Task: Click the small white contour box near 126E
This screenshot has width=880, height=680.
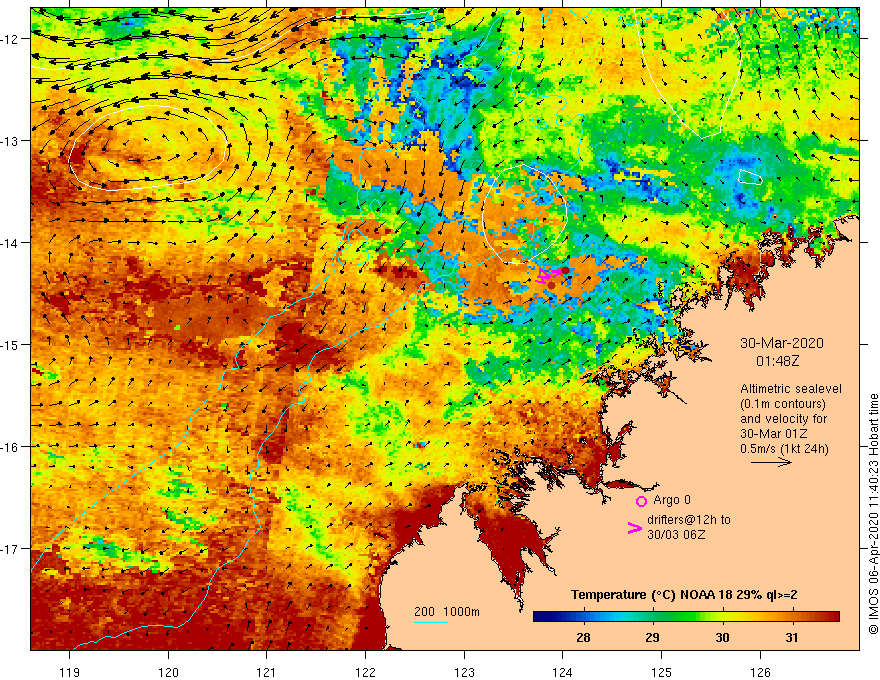Action: [750, 177]
